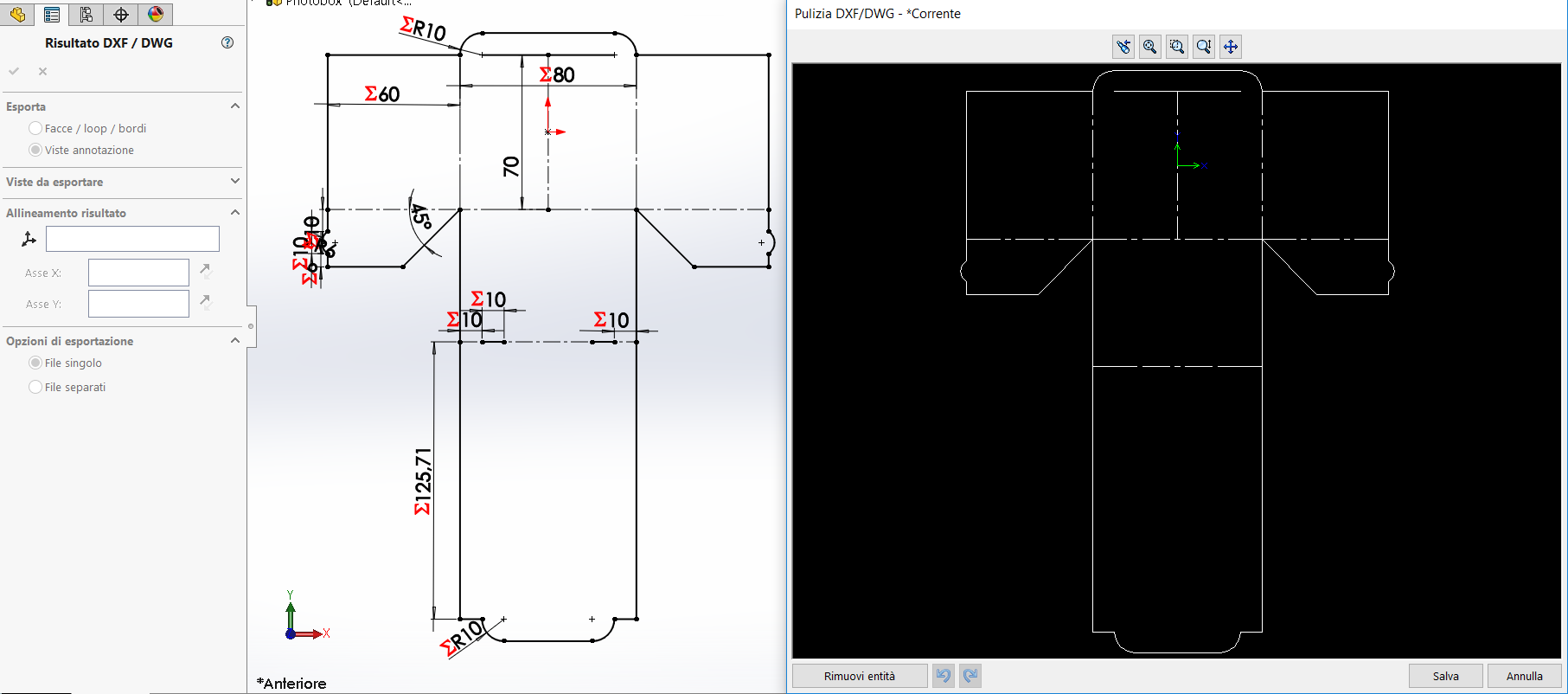Click the redo arrow icon
Viewport: 1568px width, 694px height.
[970, 676]
